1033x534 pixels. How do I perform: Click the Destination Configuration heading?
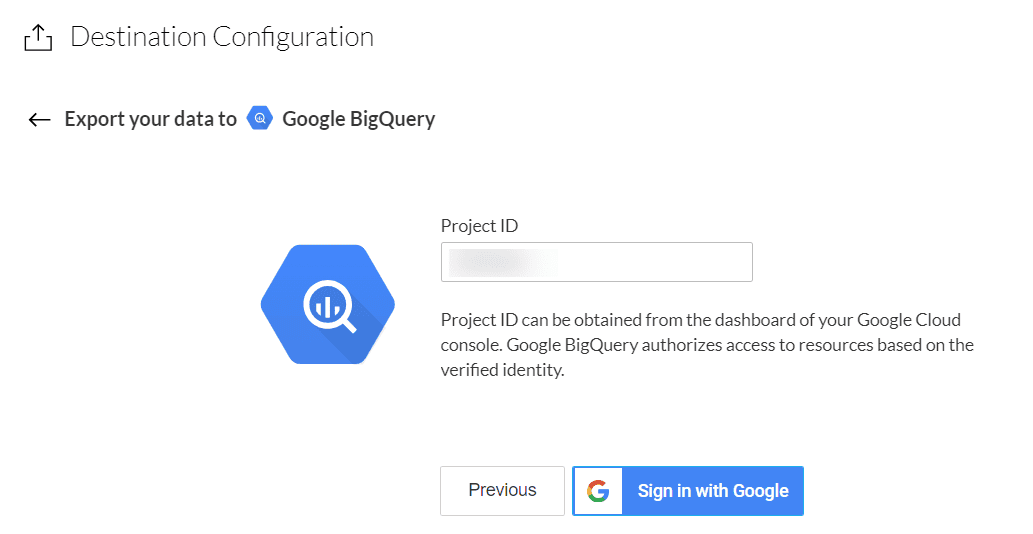click(222, 37)
